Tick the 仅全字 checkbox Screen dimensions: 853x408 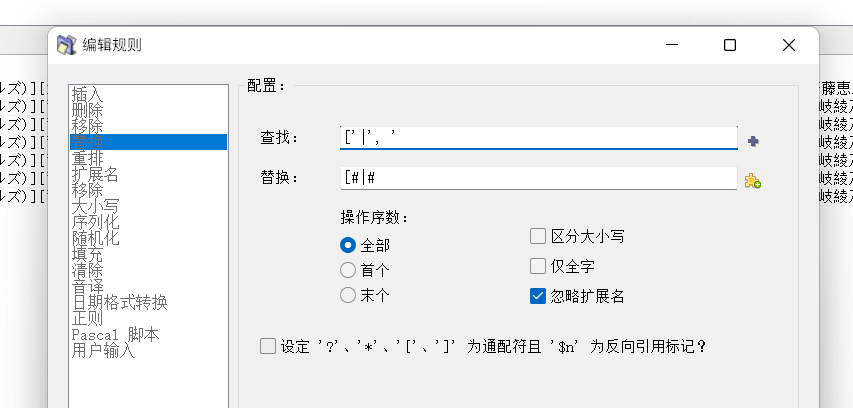point(538,266)
